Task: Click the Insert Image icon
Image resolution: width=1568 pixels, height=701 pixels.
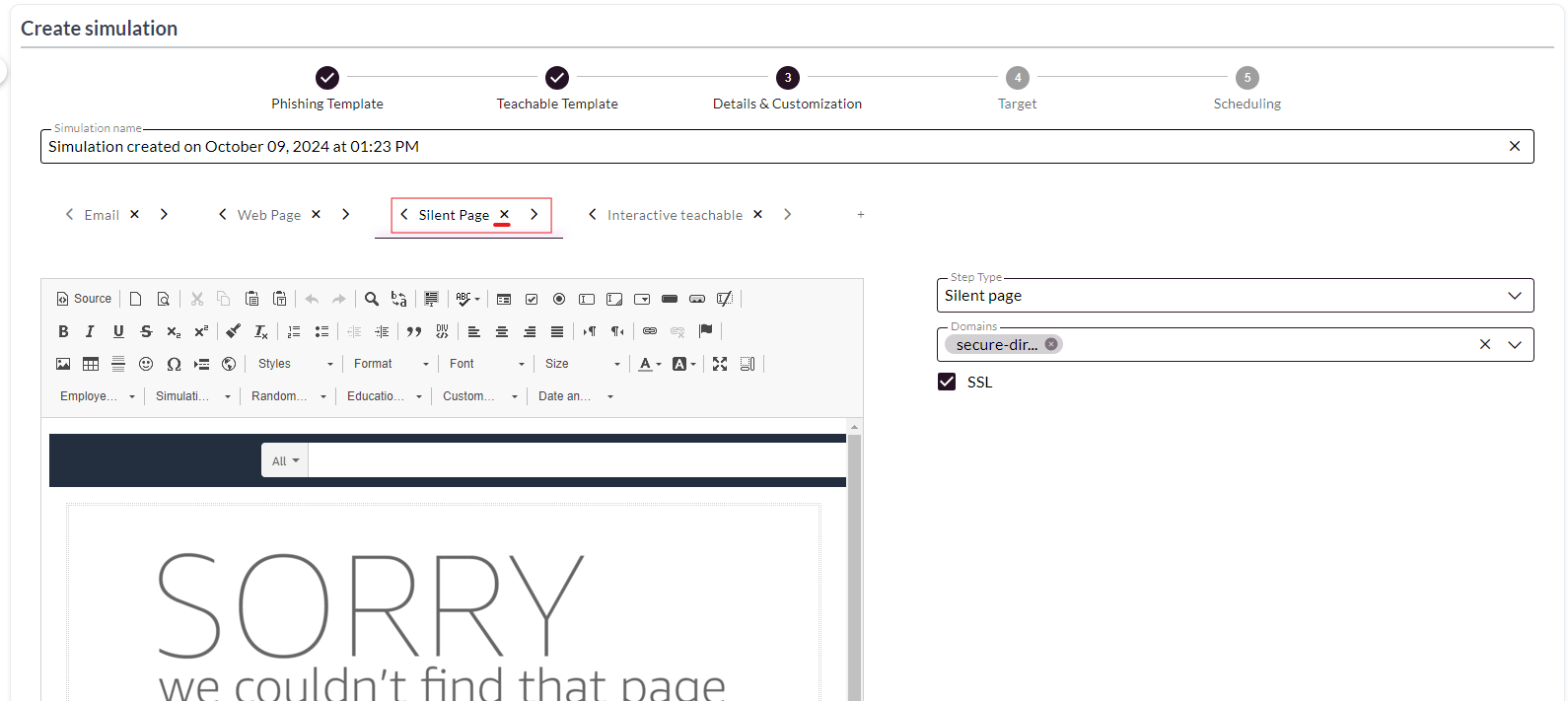Action: point(63,364)
